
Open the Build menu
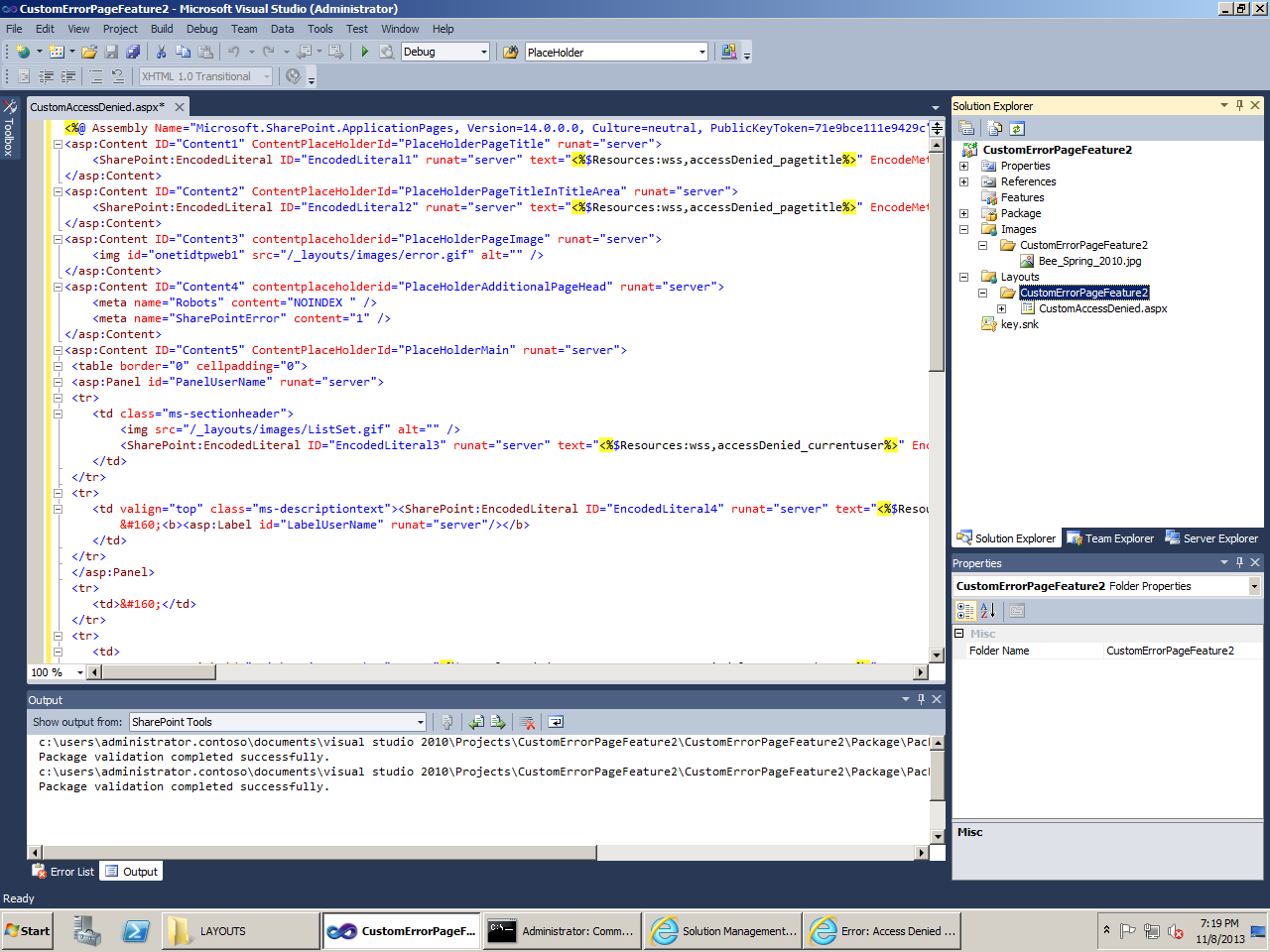click(x=162, y=29)
